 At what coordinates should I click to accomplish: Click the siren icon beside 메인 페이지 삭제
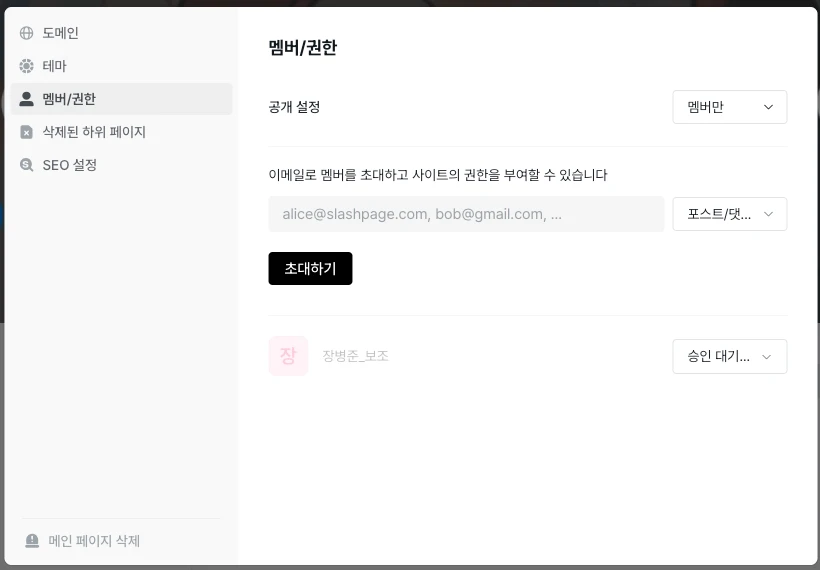(x=32, y=541)
